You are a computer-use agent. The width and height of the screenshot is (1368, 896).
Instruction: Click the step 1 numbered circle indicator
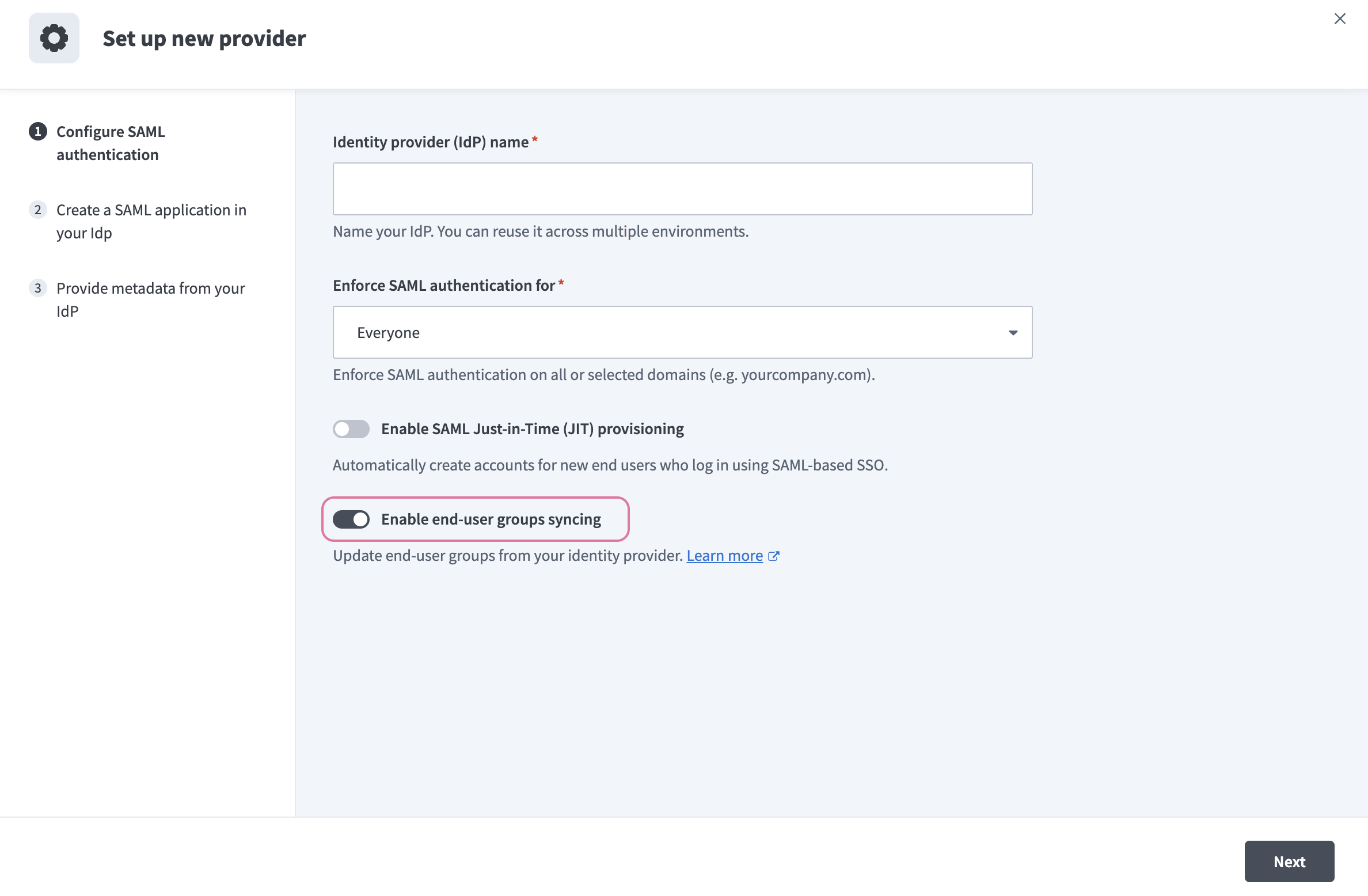pyautogui.click(x=37, y=131)
